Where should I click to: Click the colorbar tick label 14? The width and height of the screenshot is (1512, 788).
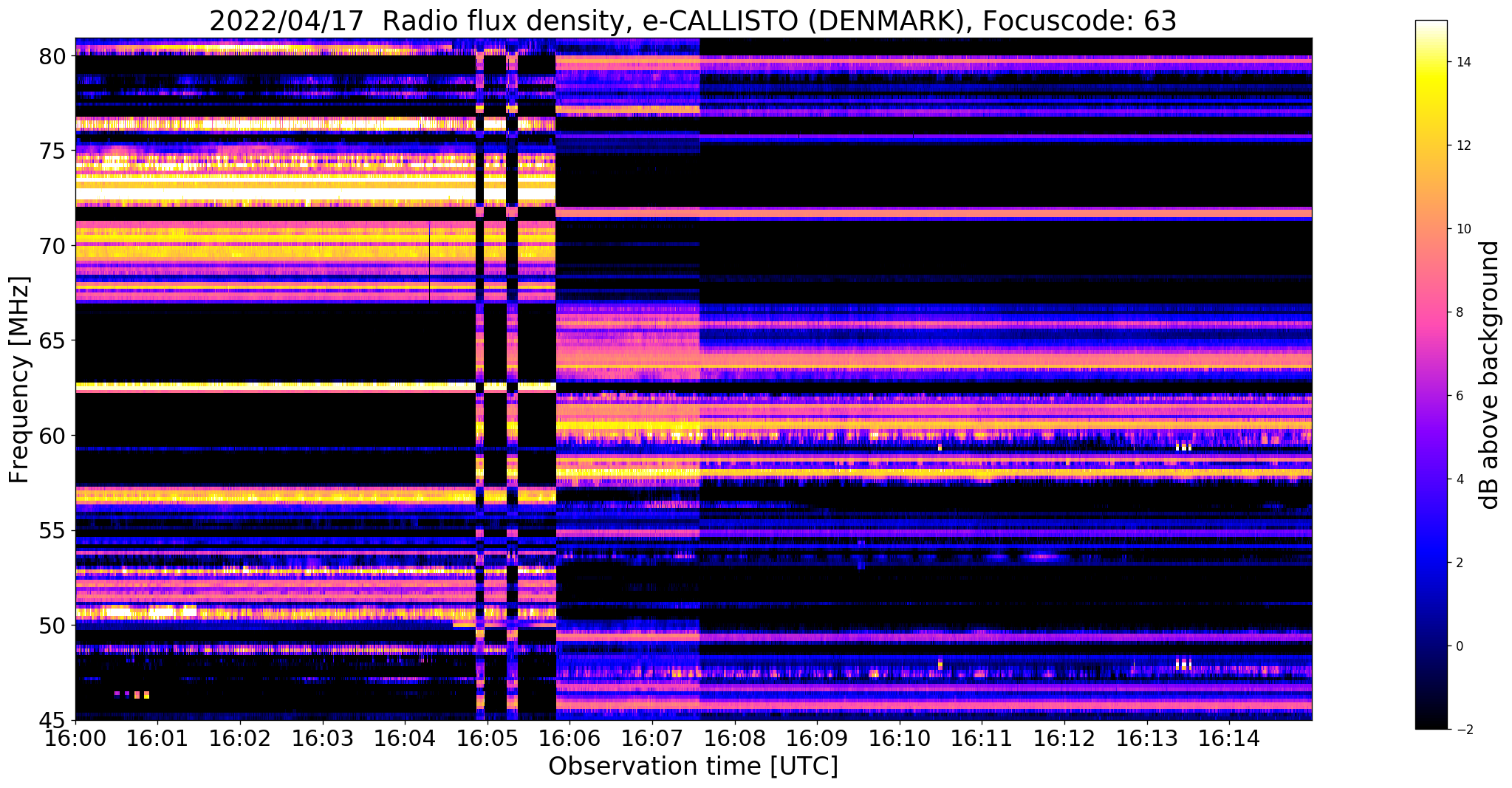coord(1463,62)
